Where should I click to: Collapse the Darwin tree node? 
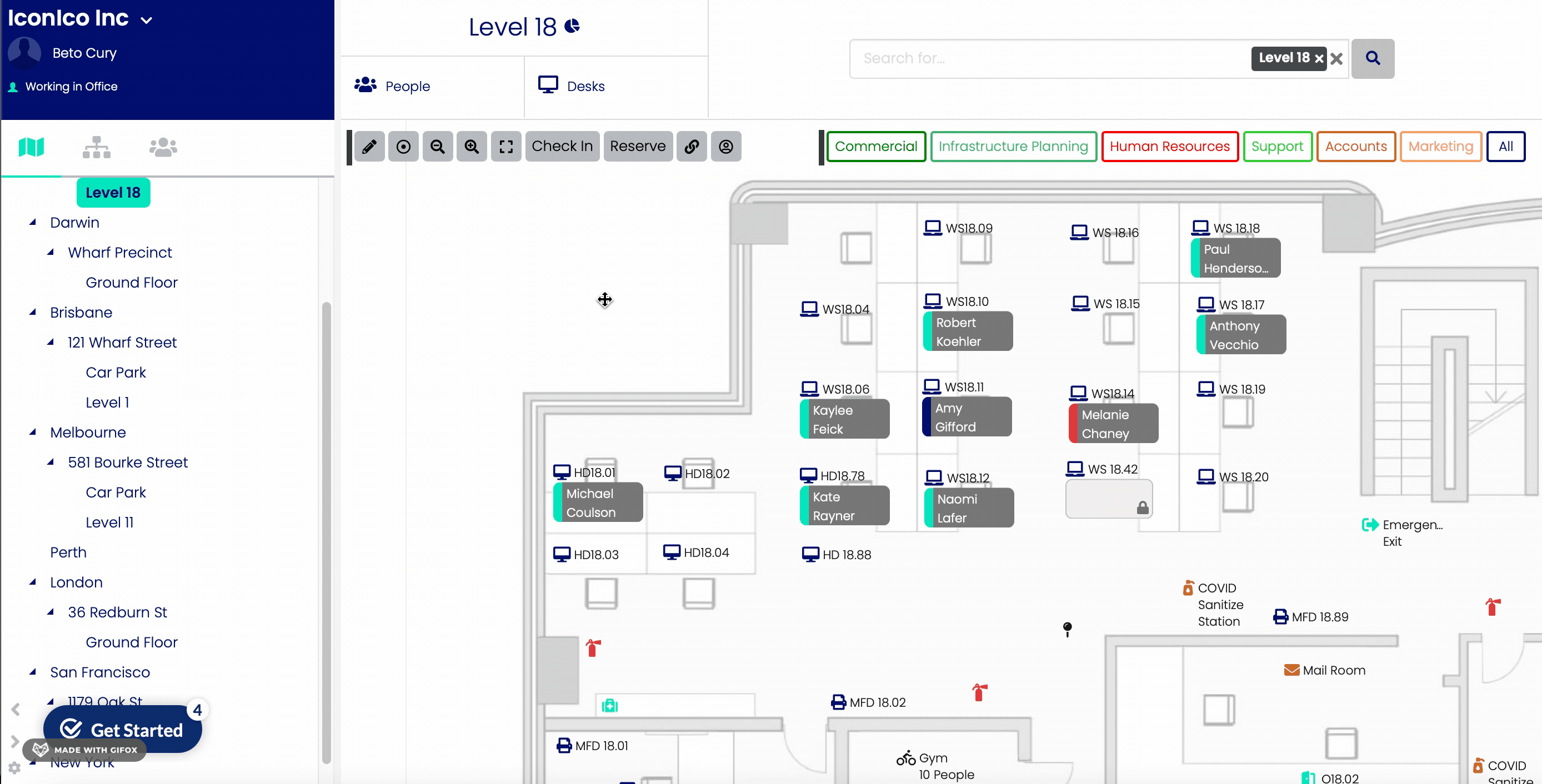(33, 223)
